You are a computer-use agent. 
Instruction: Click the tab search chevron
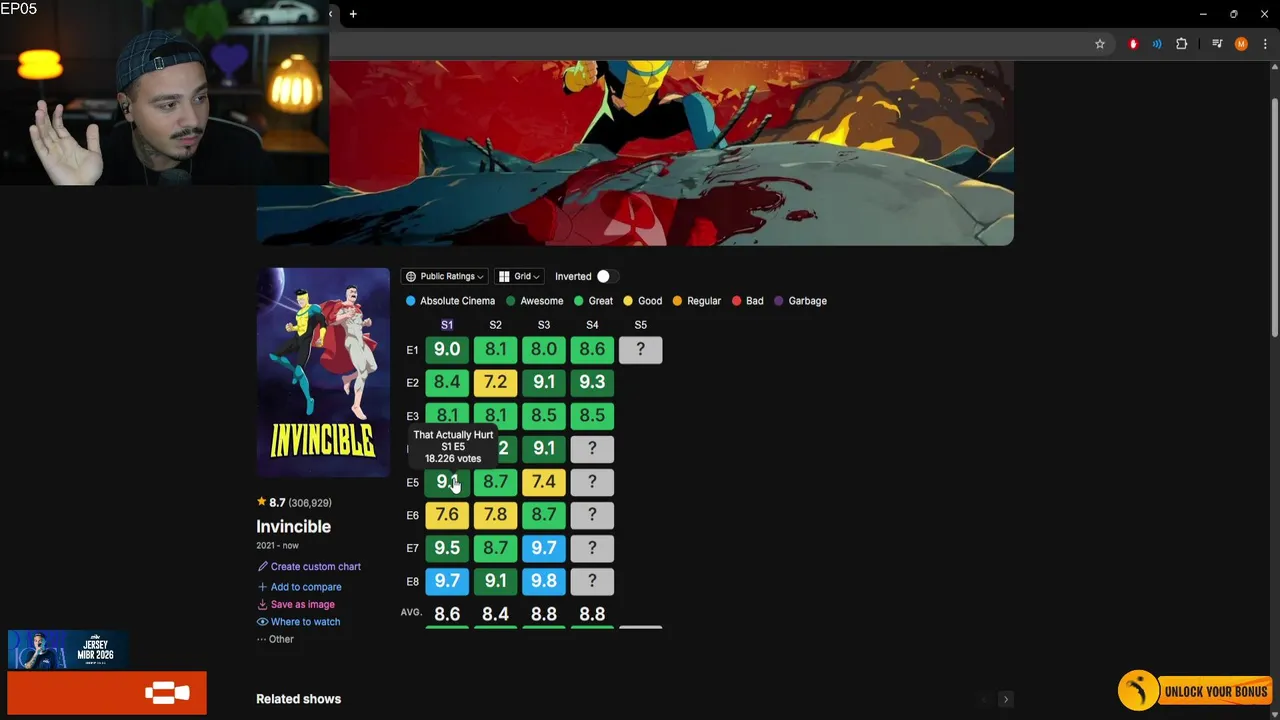332,14
